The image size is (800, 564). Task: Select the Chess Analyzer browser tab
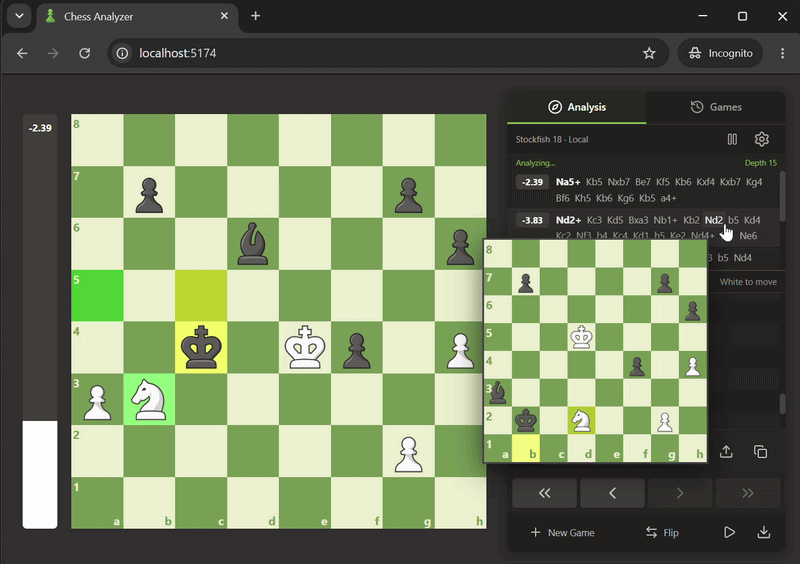pyautogui.click(x=137, y=16)
